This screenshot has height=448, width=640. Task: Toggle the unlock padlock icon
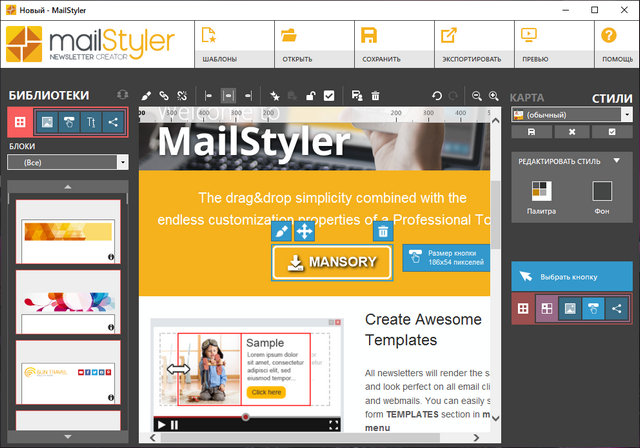coord(311,96)
